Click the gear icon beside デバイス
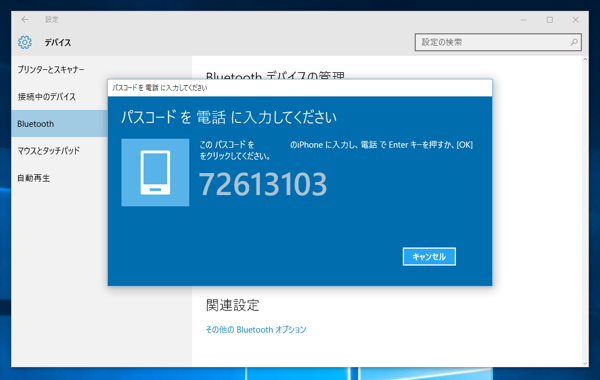This screenshot has width=600, height=380. [25, 42]
